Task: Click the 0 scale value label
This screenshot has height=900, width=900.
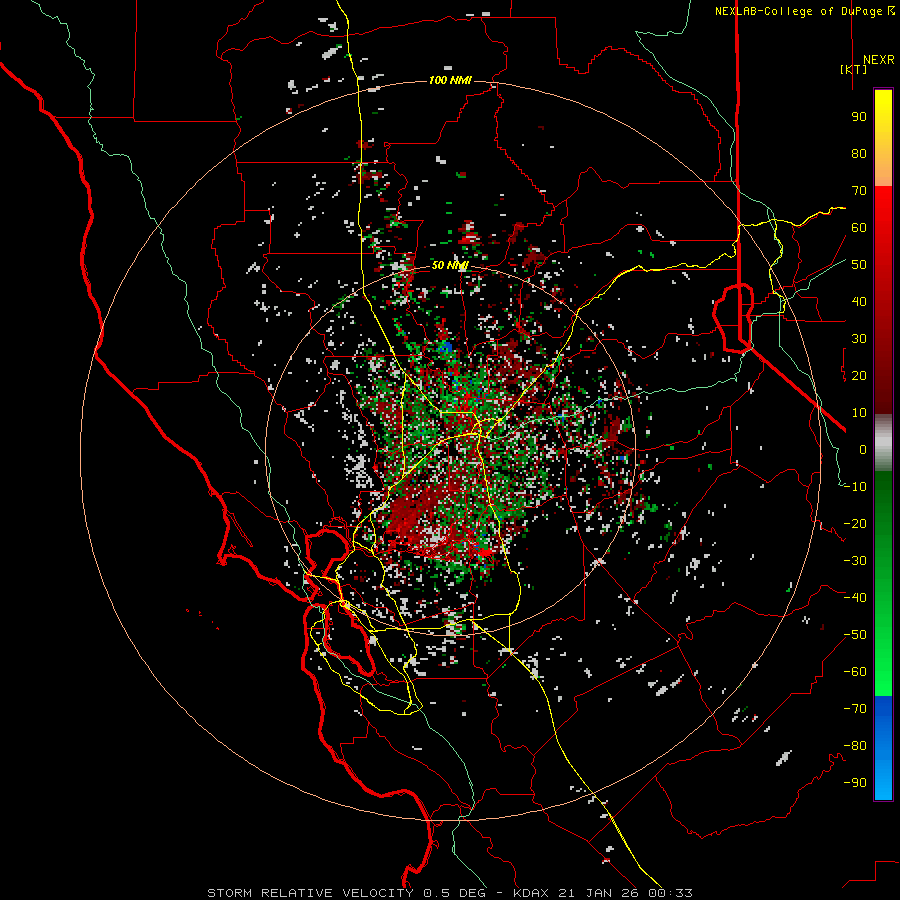Action: point(863,450)
